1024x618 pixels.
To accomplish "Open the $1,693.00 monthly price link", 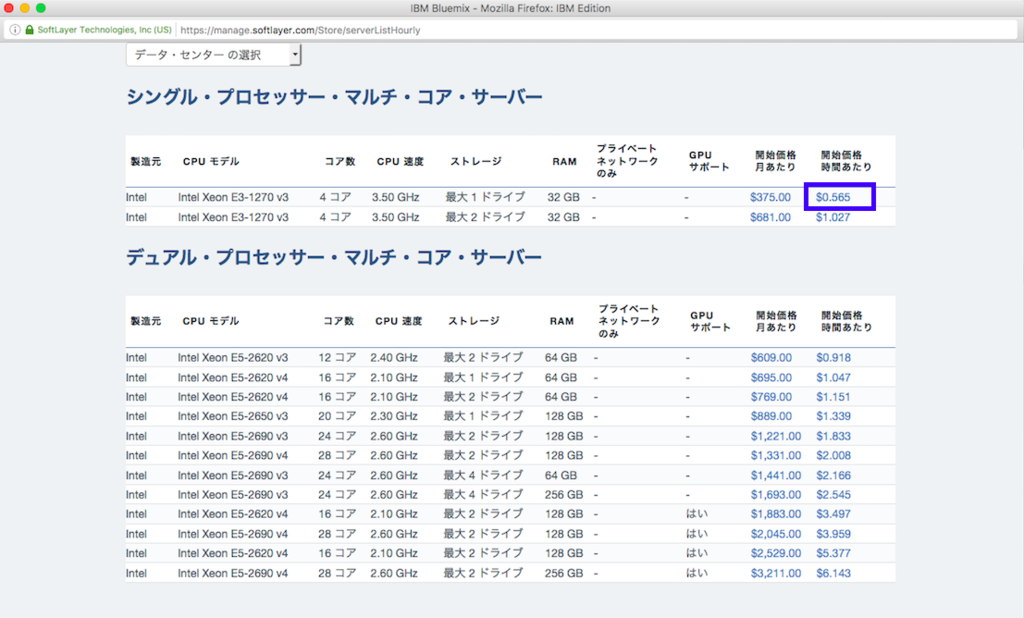I will (x=776, y=495).
